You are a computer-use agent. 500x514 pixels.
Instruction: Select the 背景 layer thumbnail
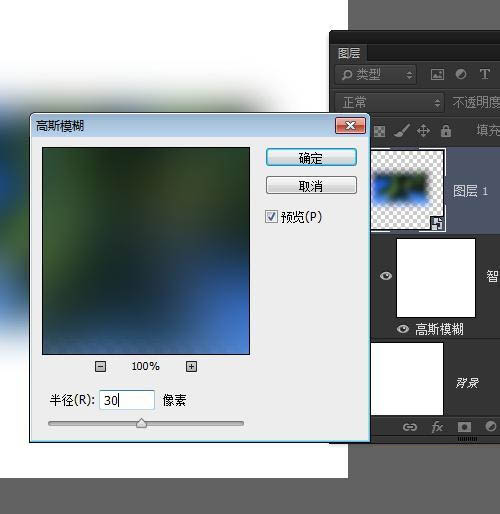[x=407, y=379]
